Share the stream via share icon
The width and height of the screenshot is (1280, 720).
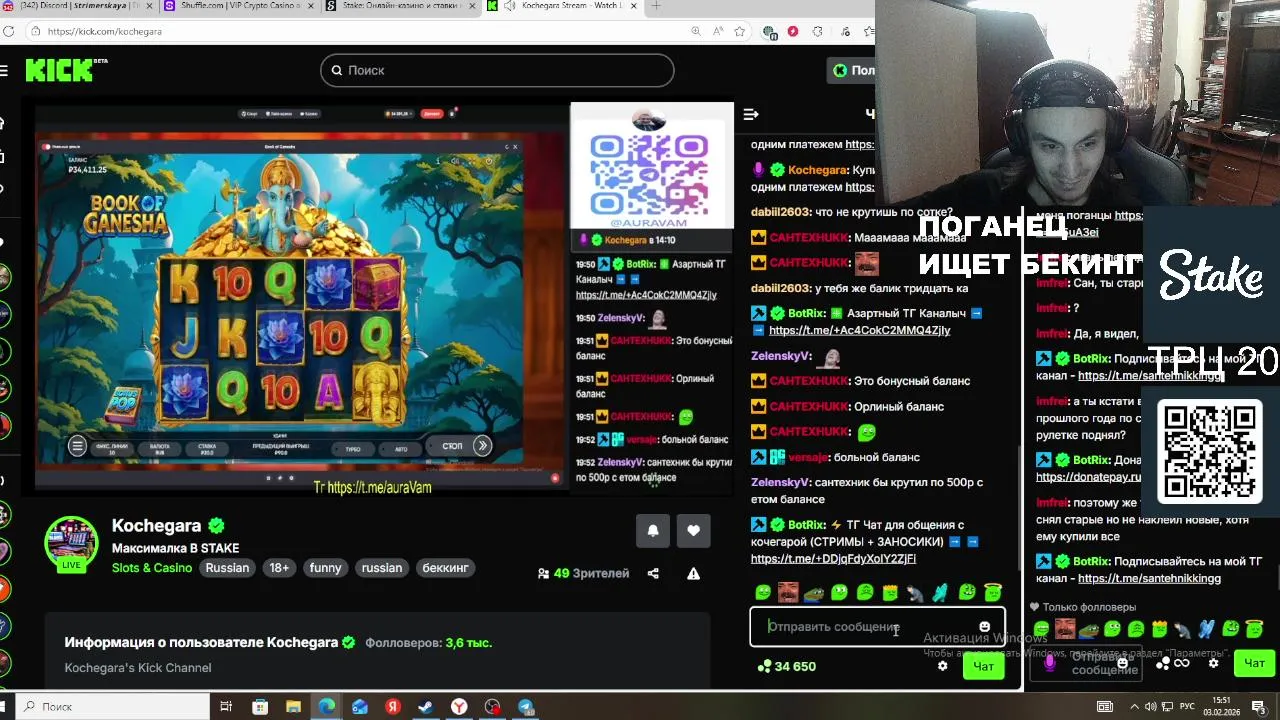[653, 573]
